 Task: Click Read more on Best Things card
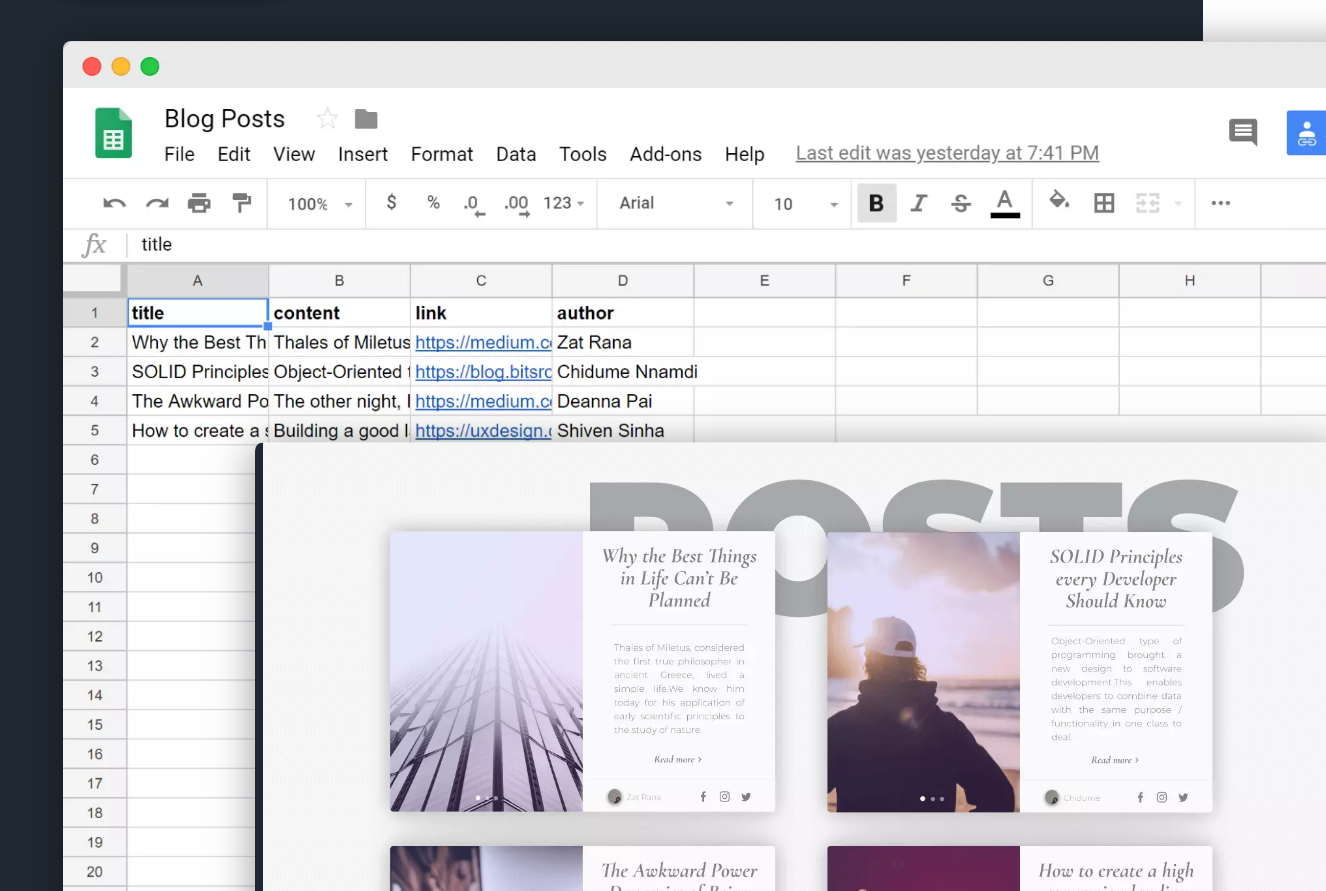click(678, 760)
